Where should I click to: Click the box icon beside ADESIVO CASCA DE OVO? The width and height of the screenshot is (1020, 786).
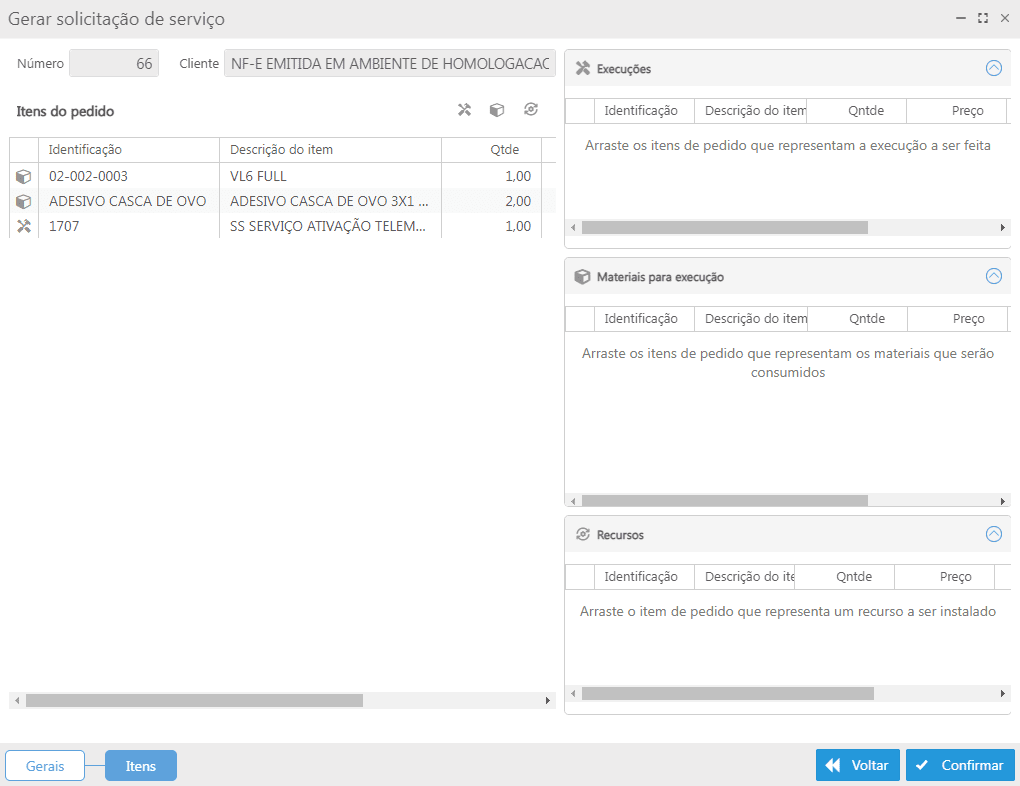tap(24, 202)
